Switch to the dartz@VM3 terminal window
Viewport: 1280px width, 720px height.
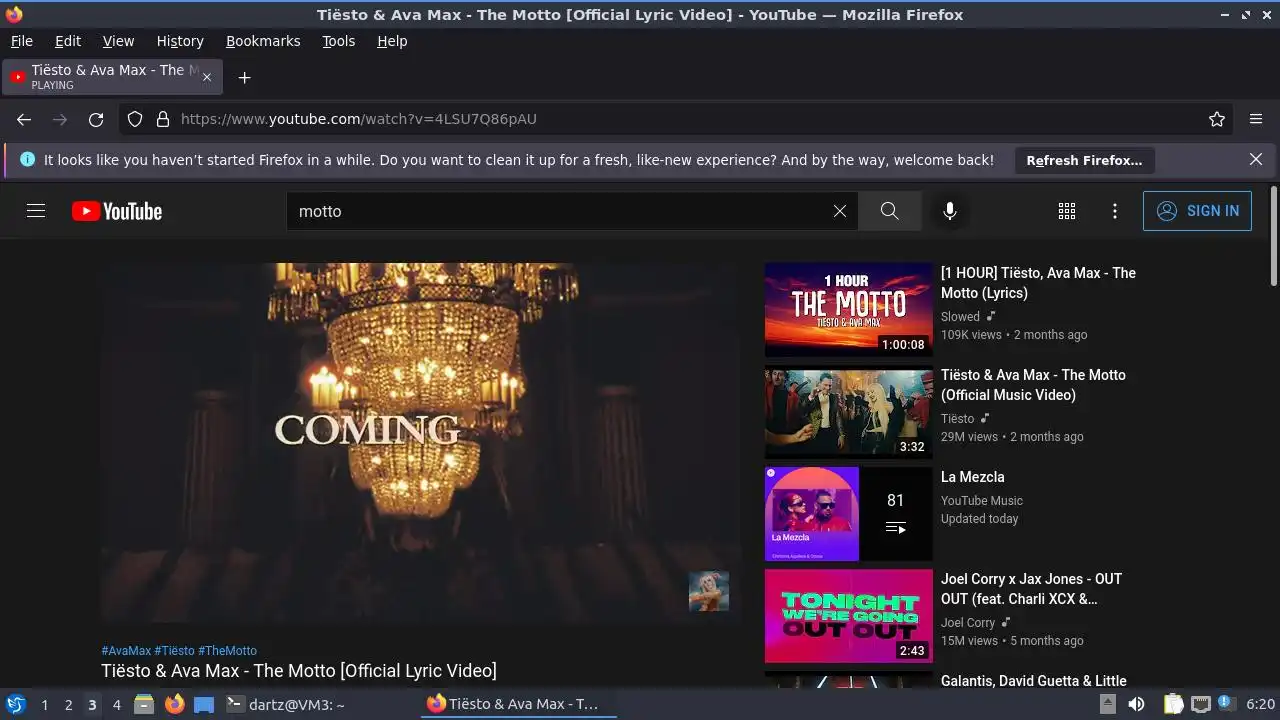tap(286, 704)
